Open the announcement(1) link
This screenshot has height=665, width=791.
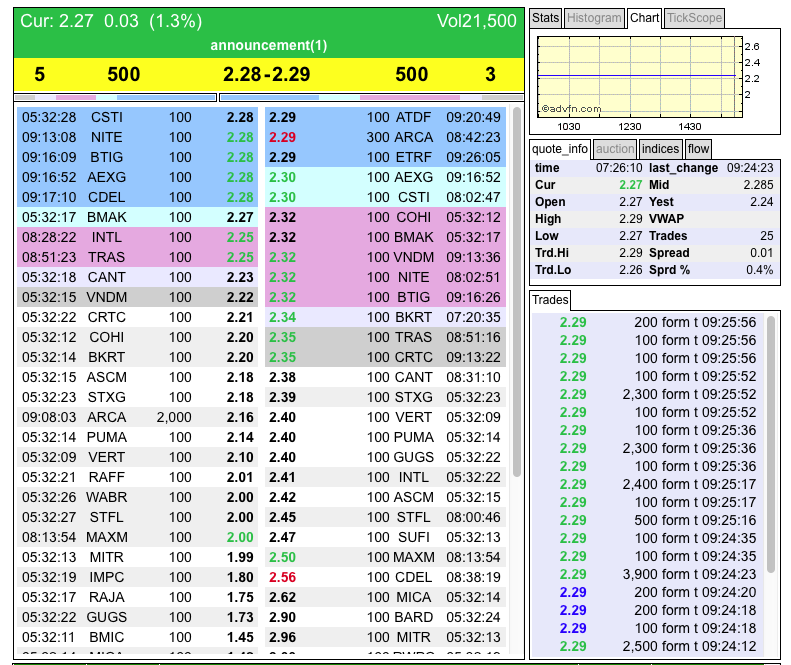[x=268, y=46]
